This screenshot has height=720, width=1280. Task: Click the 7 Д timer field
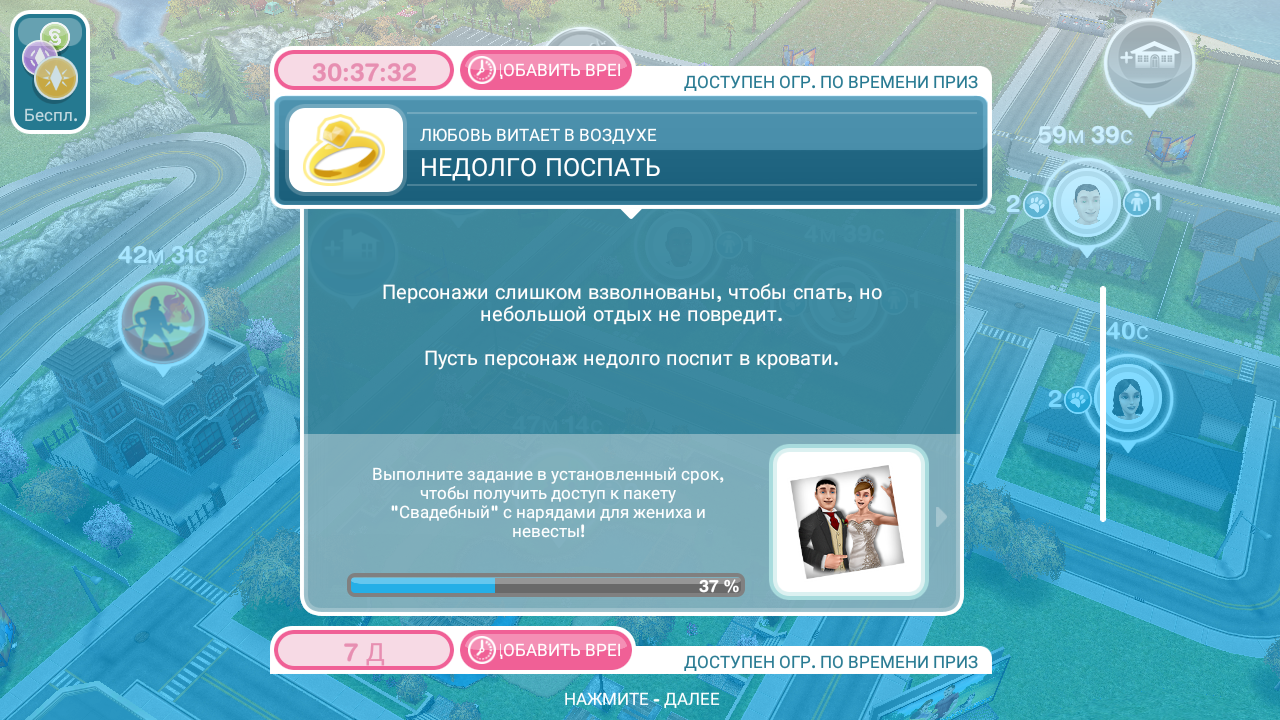coord(364,652)
